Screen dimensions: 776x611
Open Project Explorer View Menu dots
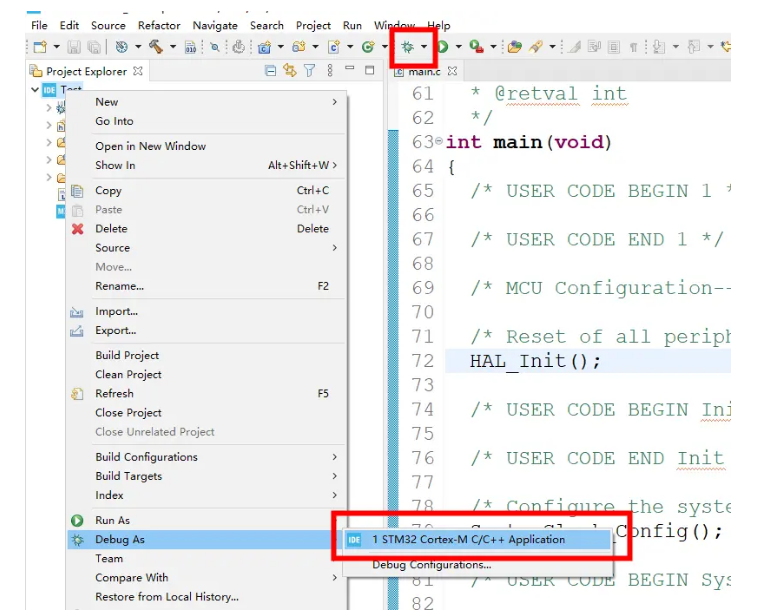coord(330,71)
